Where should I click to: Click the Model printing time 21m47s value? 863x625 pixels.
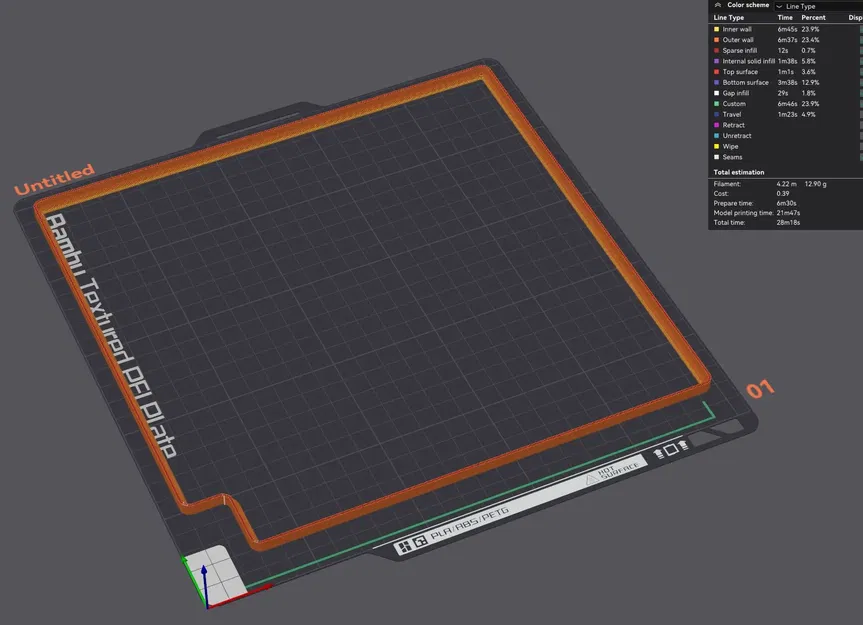pyautogui.click(x=788, y=213)
